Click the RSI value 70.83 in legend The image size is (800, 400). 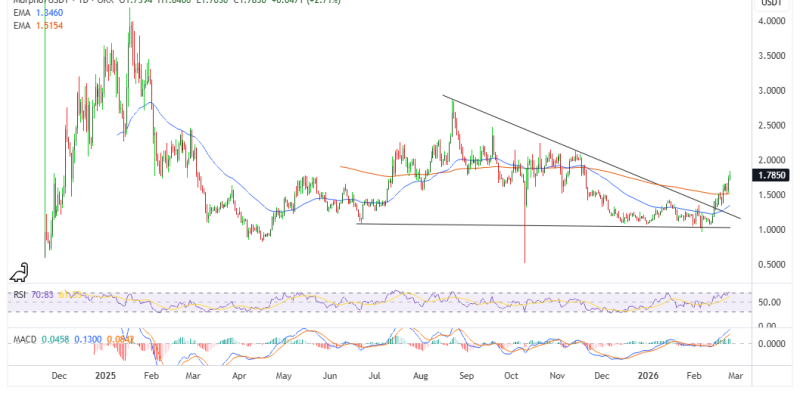[x=41, y=296]
